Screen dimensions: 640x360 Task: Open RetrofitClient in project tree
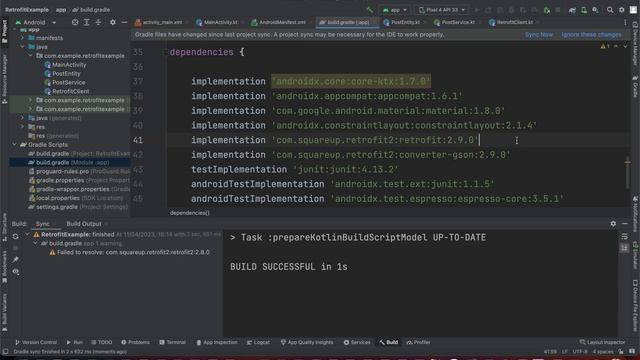click(67, 91)
